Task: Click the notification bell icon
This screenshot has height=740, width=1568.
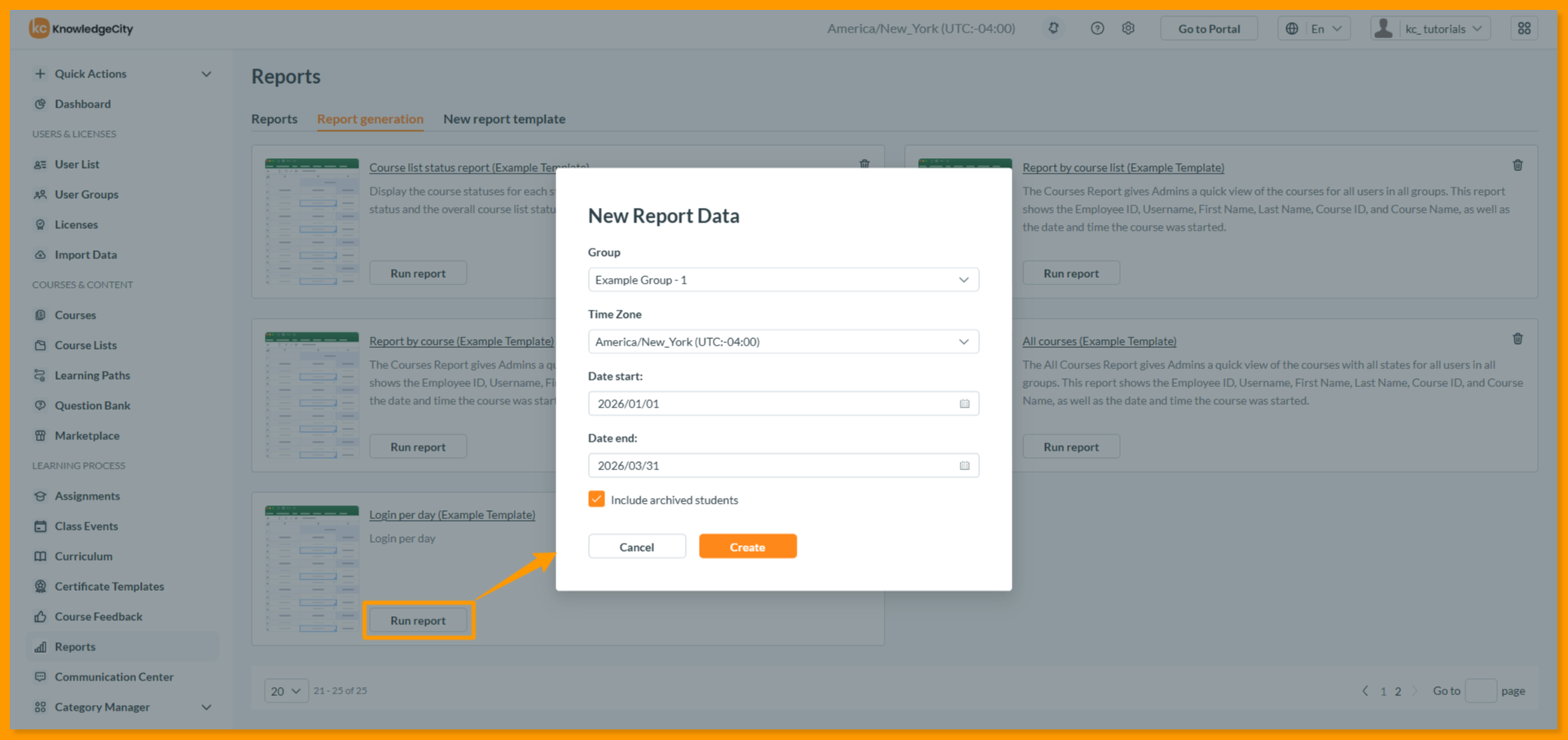Action: pyautogui.click(x=1053, y=29)
